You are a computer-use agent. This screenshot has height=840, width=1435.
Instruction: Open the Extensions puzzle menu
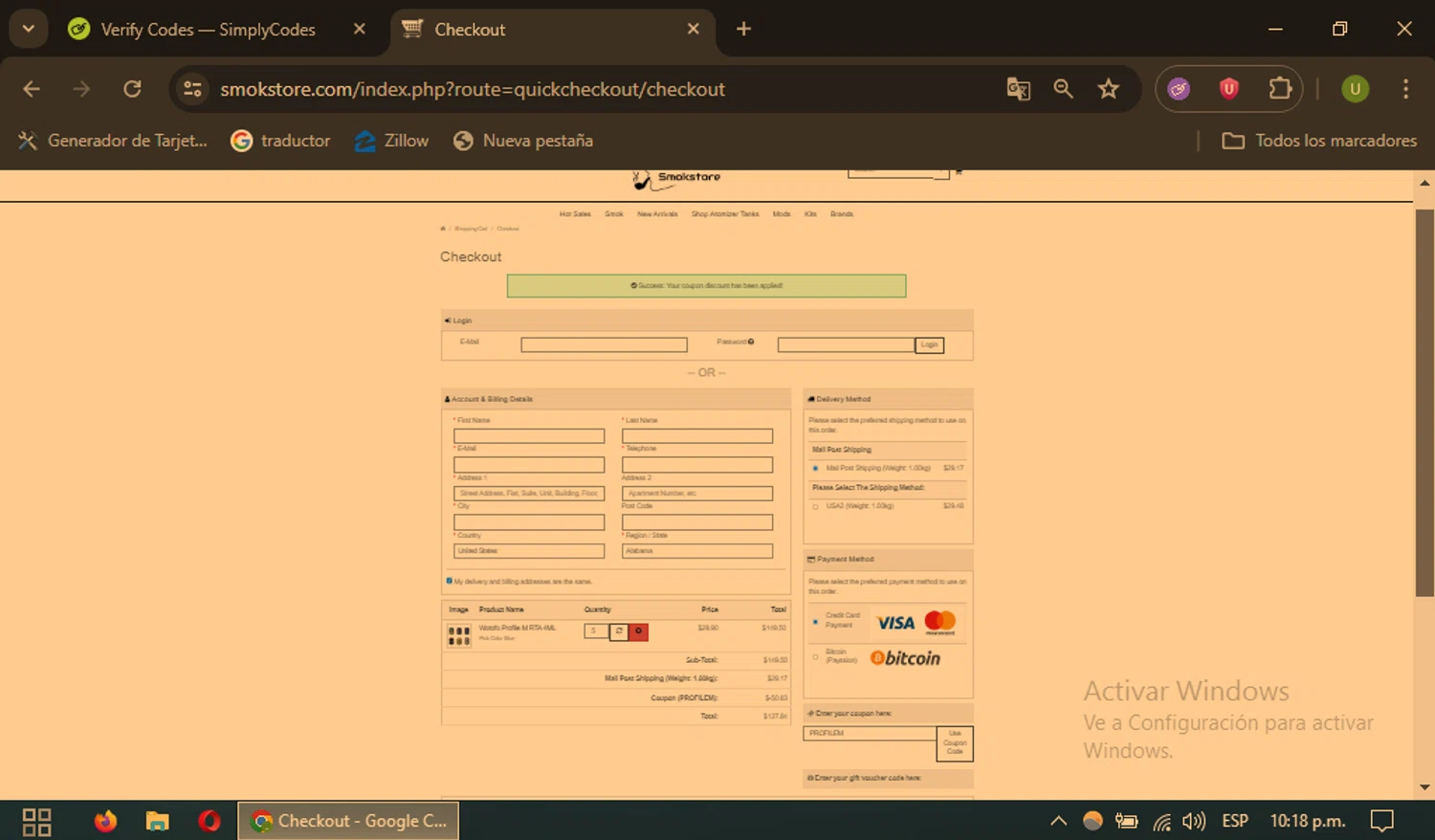coord(1280,89)
